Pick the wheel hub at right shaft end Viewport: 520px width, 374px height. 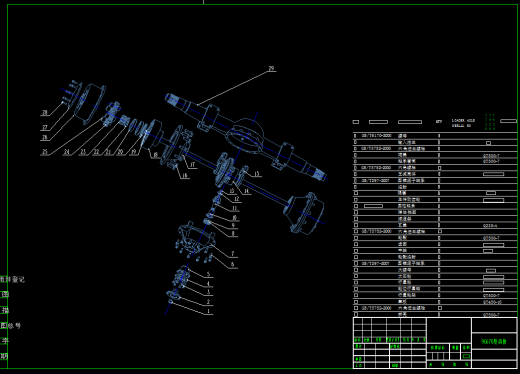tap(304, 213)
